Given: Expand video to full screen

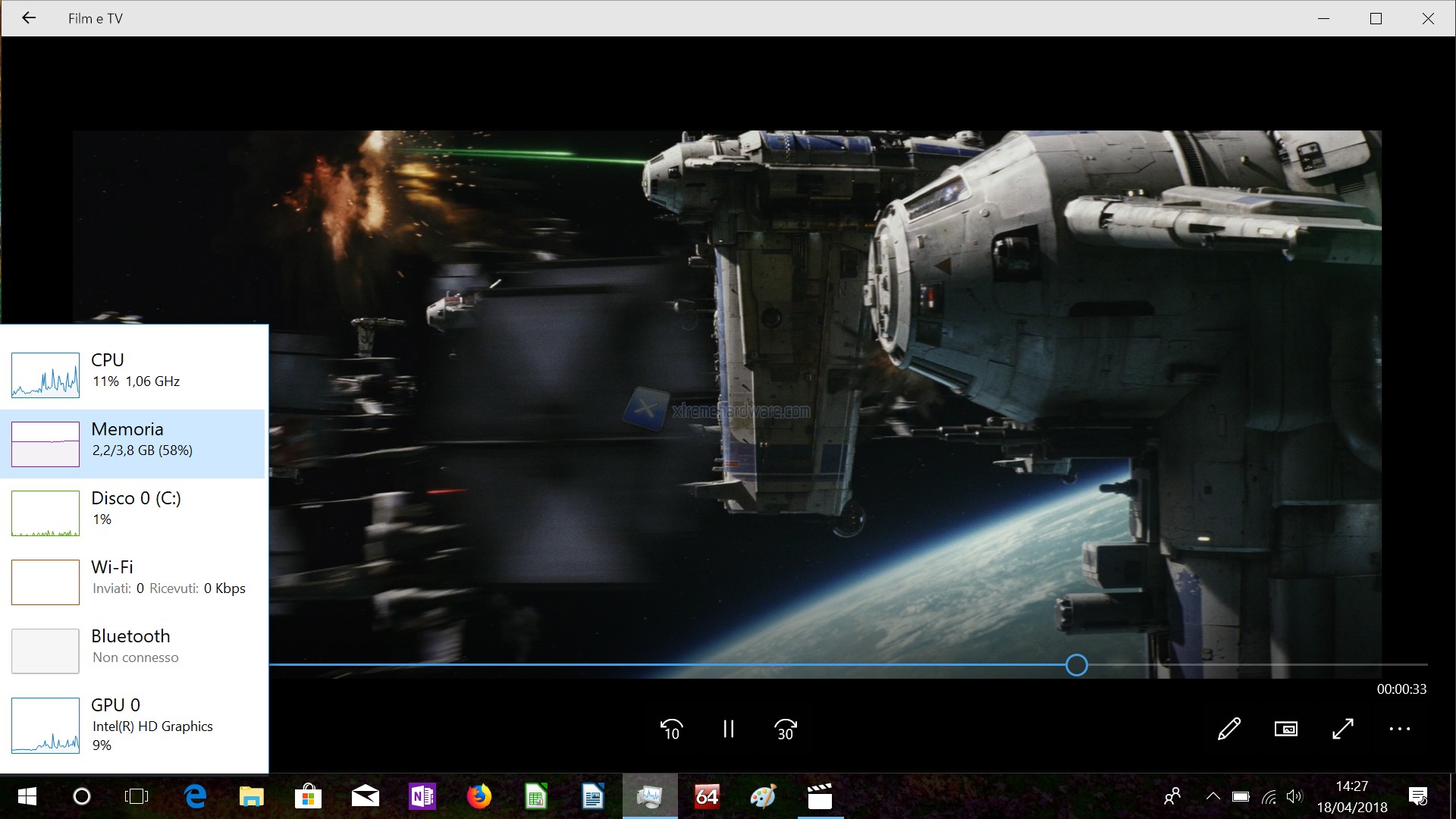Looking at the screenshot, I should tap(1343, 729).
